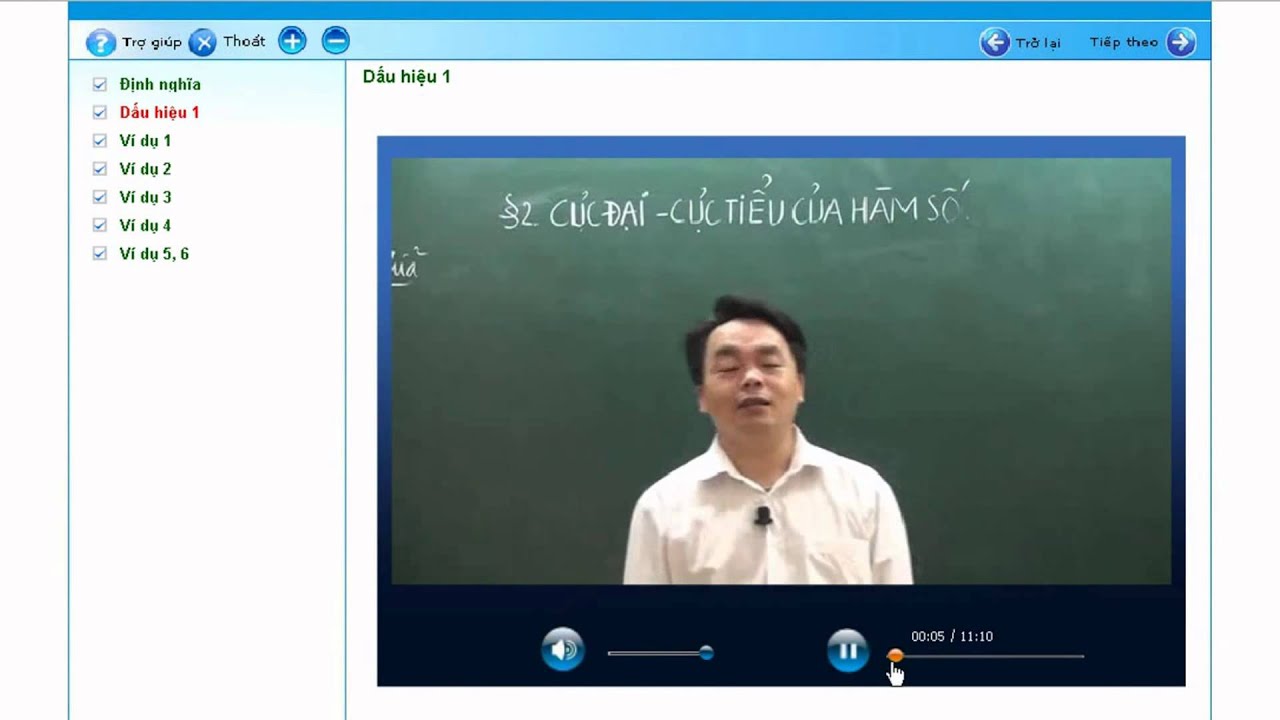Click the lecture video frame
Viewport: 1280px width, 720px height.
tap(781, 371)
